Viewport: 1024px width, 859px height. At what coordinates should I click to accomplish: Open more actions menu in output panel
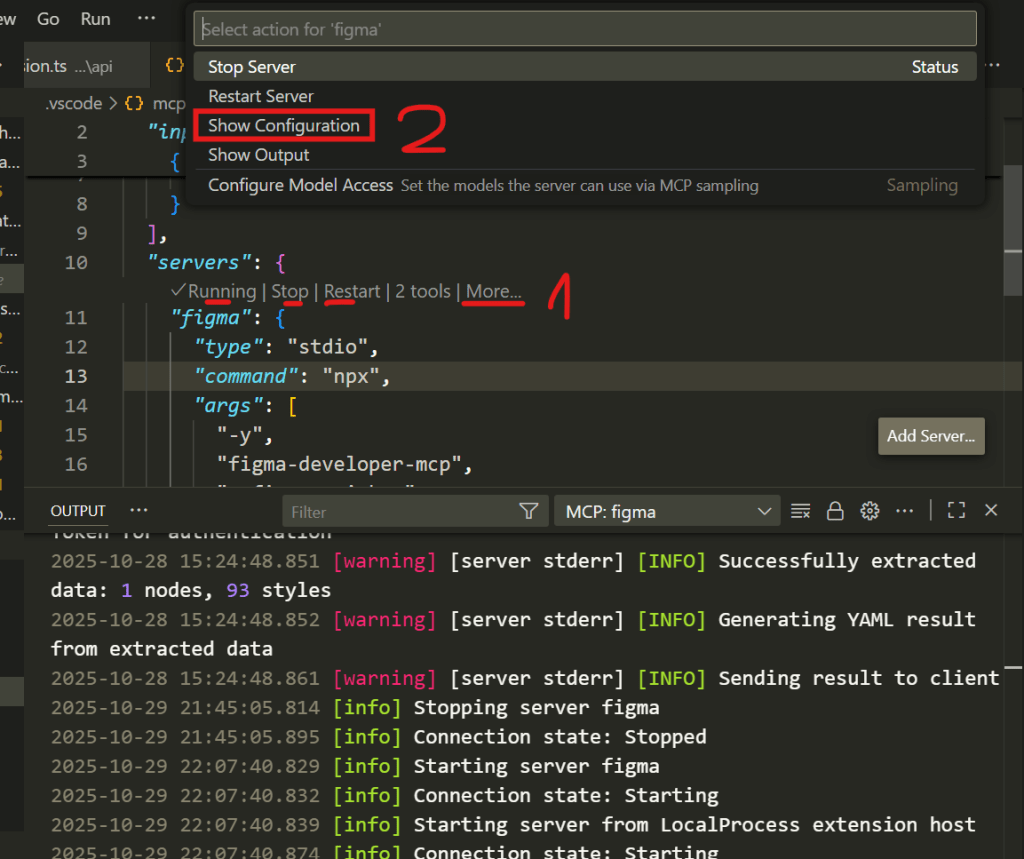tap(905, 510)
